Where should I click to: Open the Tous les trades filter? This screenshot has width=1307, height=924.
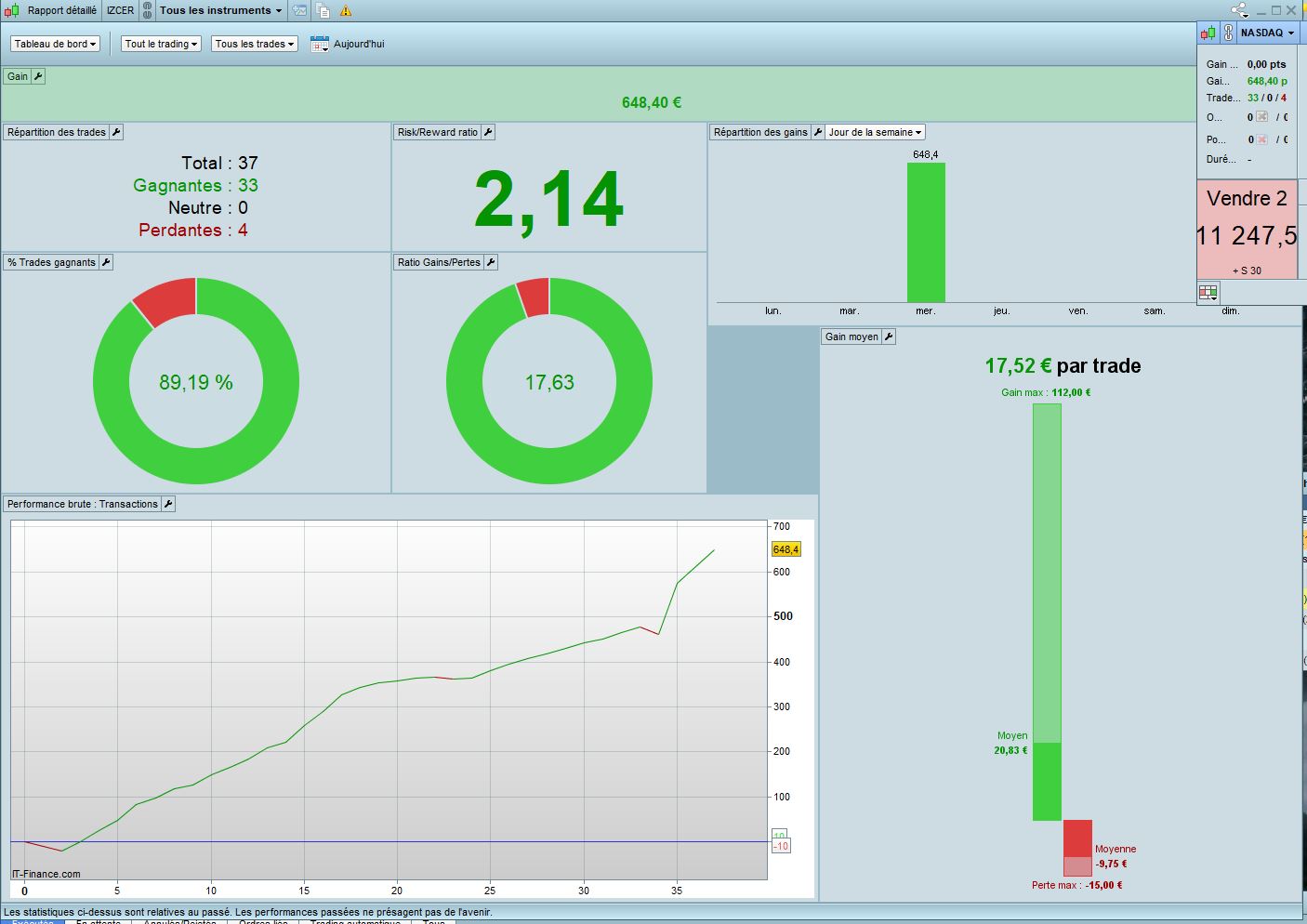tap(255, 44)
